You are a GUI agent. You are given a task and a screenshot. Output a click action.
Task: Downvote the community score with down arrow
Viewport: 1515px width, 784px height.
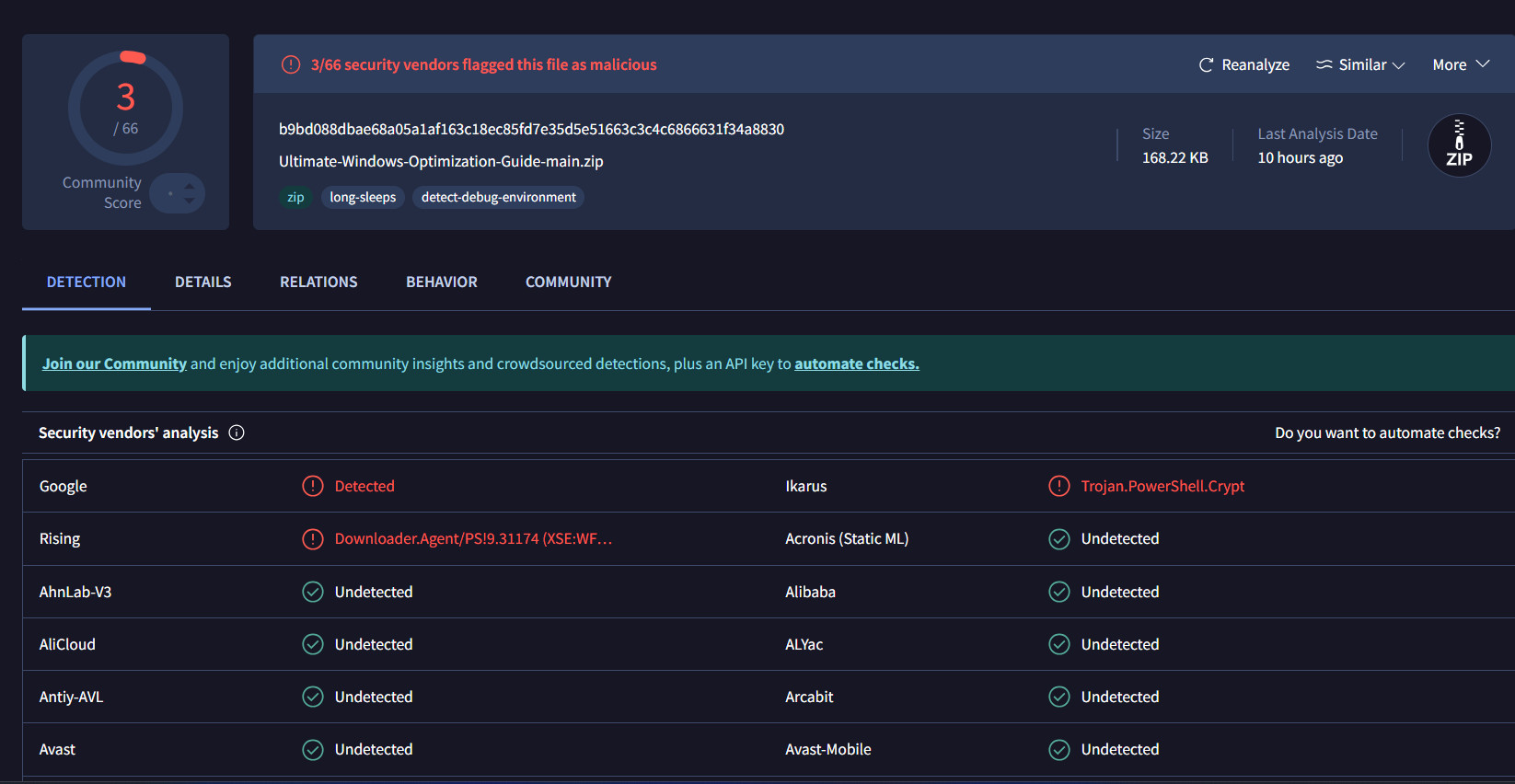click(190, 201)
